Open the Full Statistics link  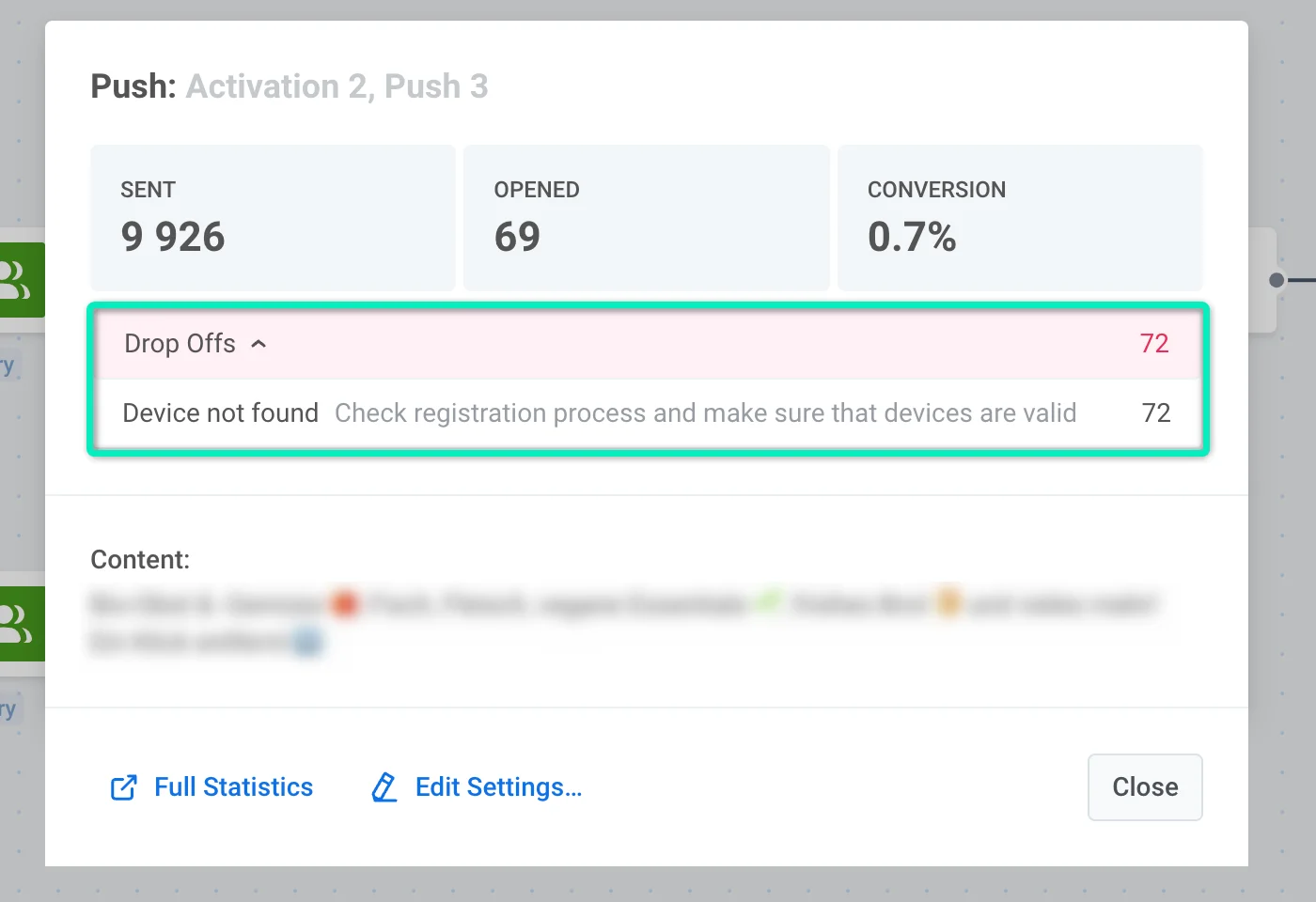click(233, 787)
